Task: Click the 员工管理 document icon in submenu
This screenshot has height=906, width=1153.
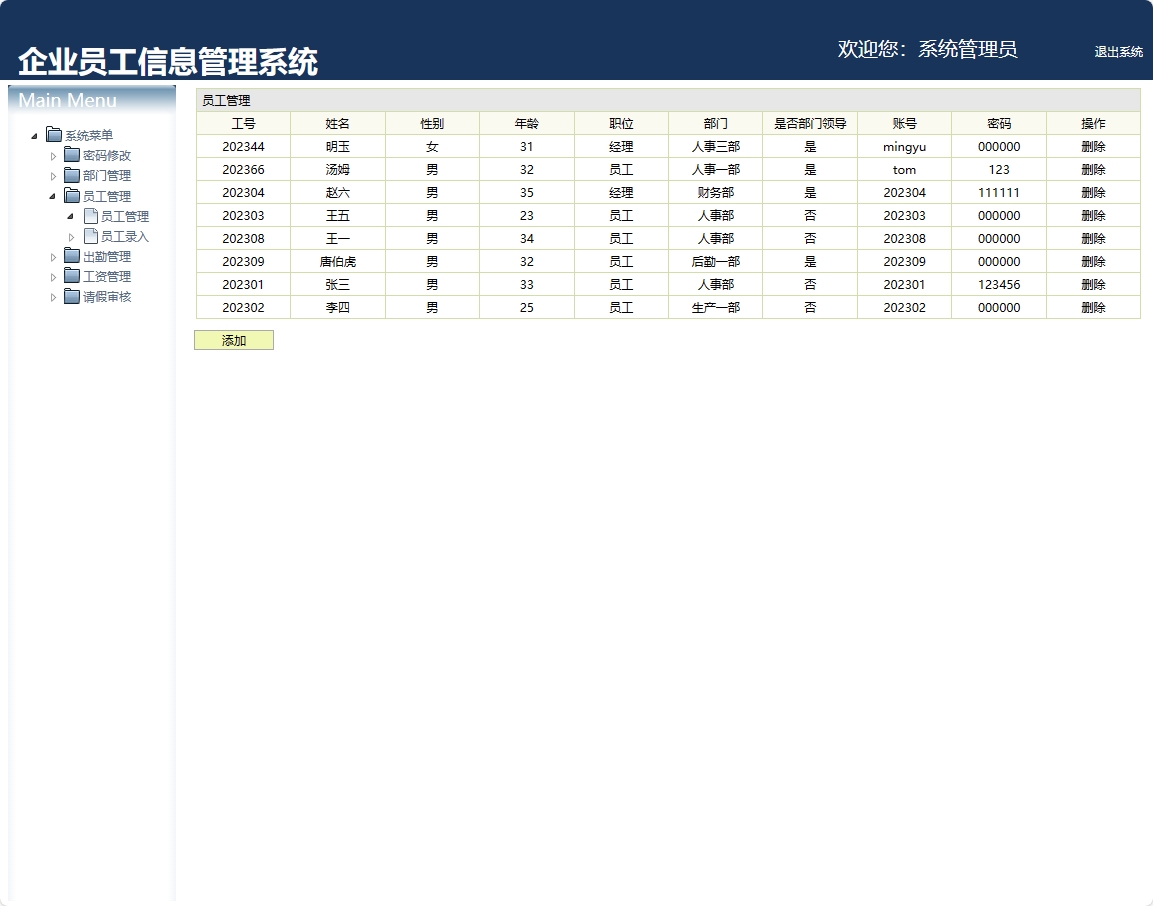Action: [x=90, y=216]
